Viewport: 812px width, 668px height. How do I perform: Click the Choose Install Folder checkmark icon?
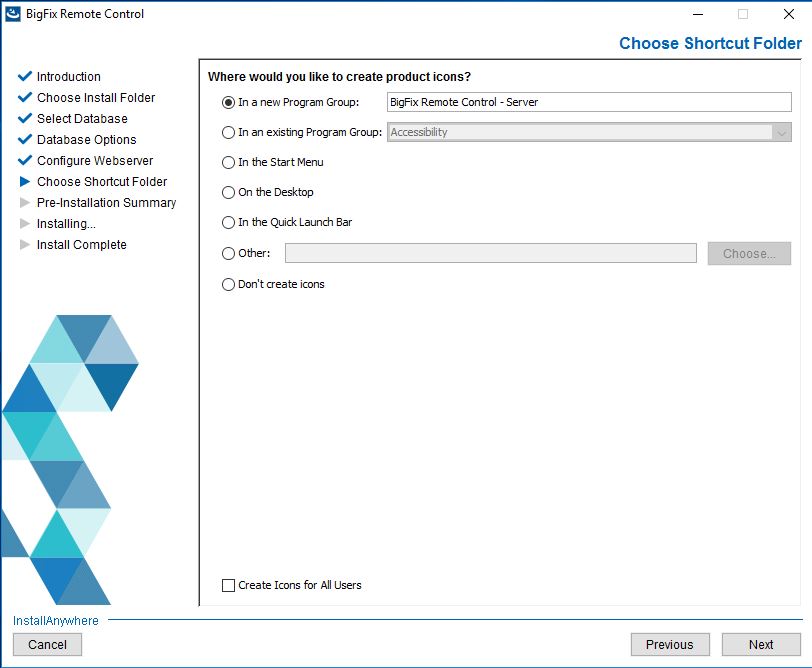pos(25,97)
